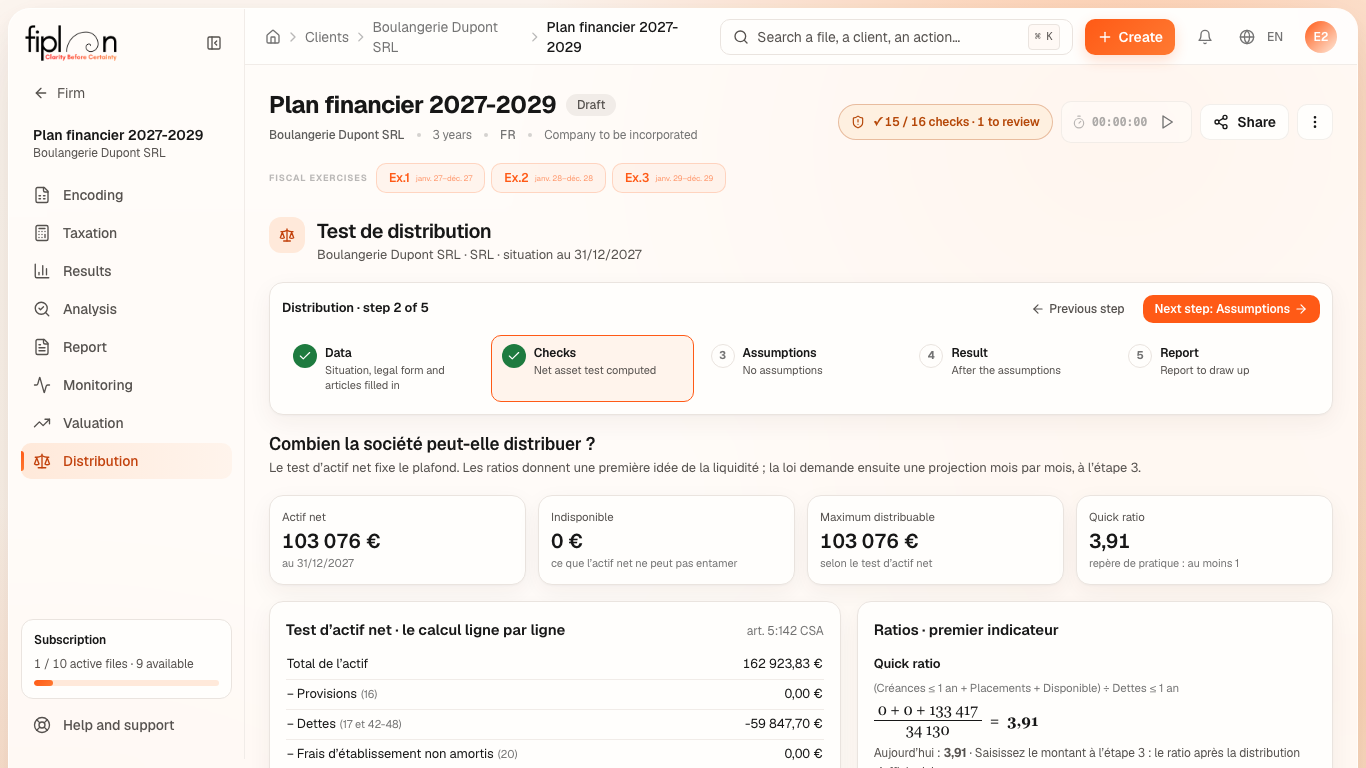Viewport: 1366px width, 768px height.
Task: Go to Analysis in the sidebar
Action: click(126, 309)
